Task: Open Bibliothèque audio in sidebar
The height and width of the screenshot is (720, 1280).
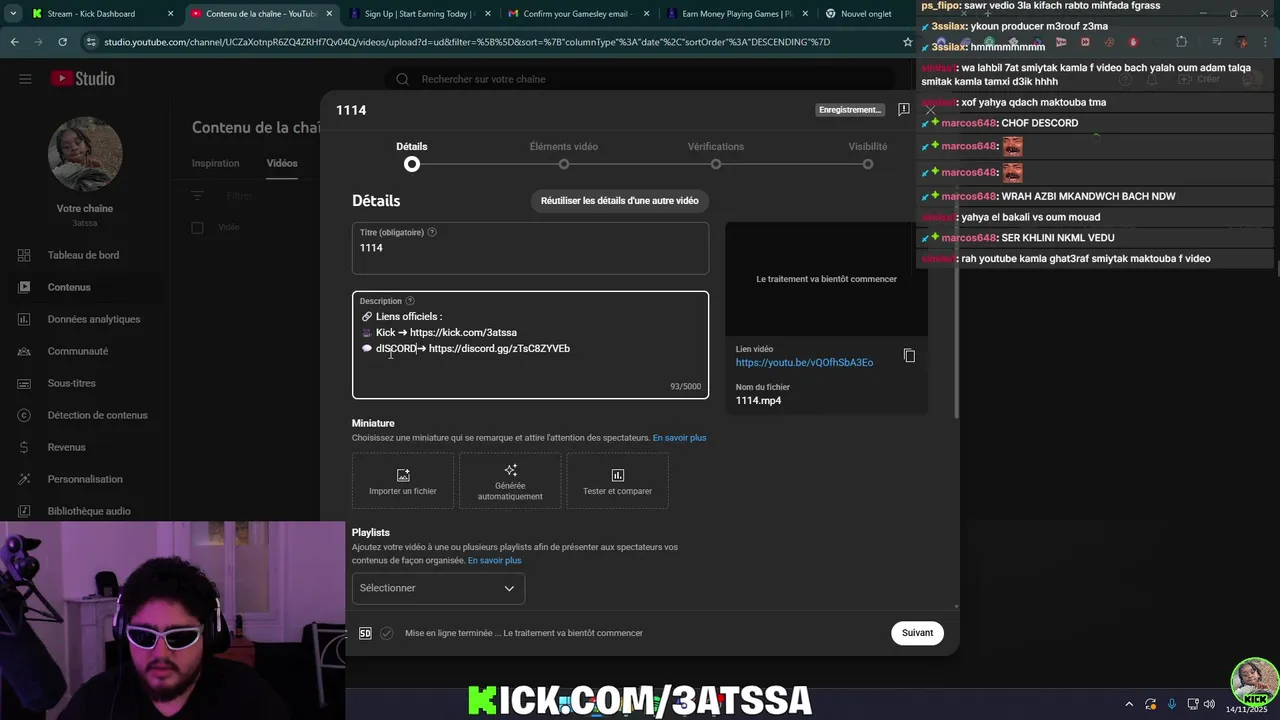Action: point(89,511)
